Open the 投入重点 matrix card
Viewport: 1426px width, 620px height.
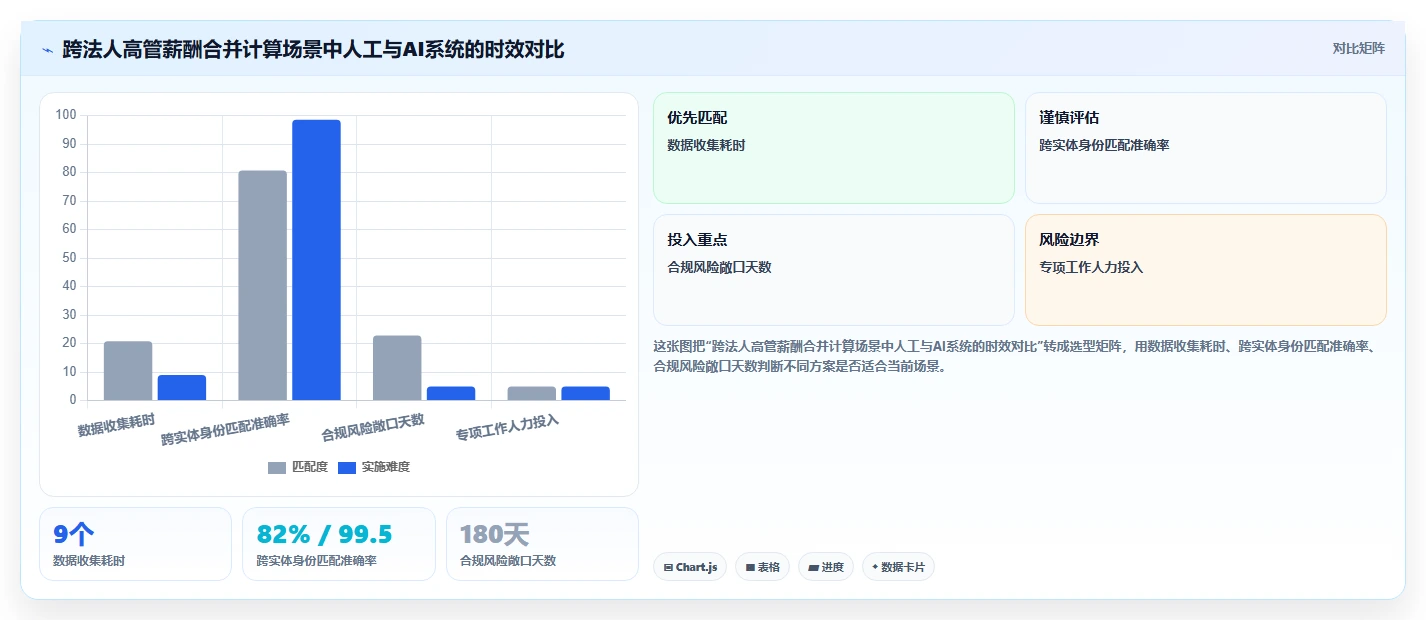coord(834,270)
